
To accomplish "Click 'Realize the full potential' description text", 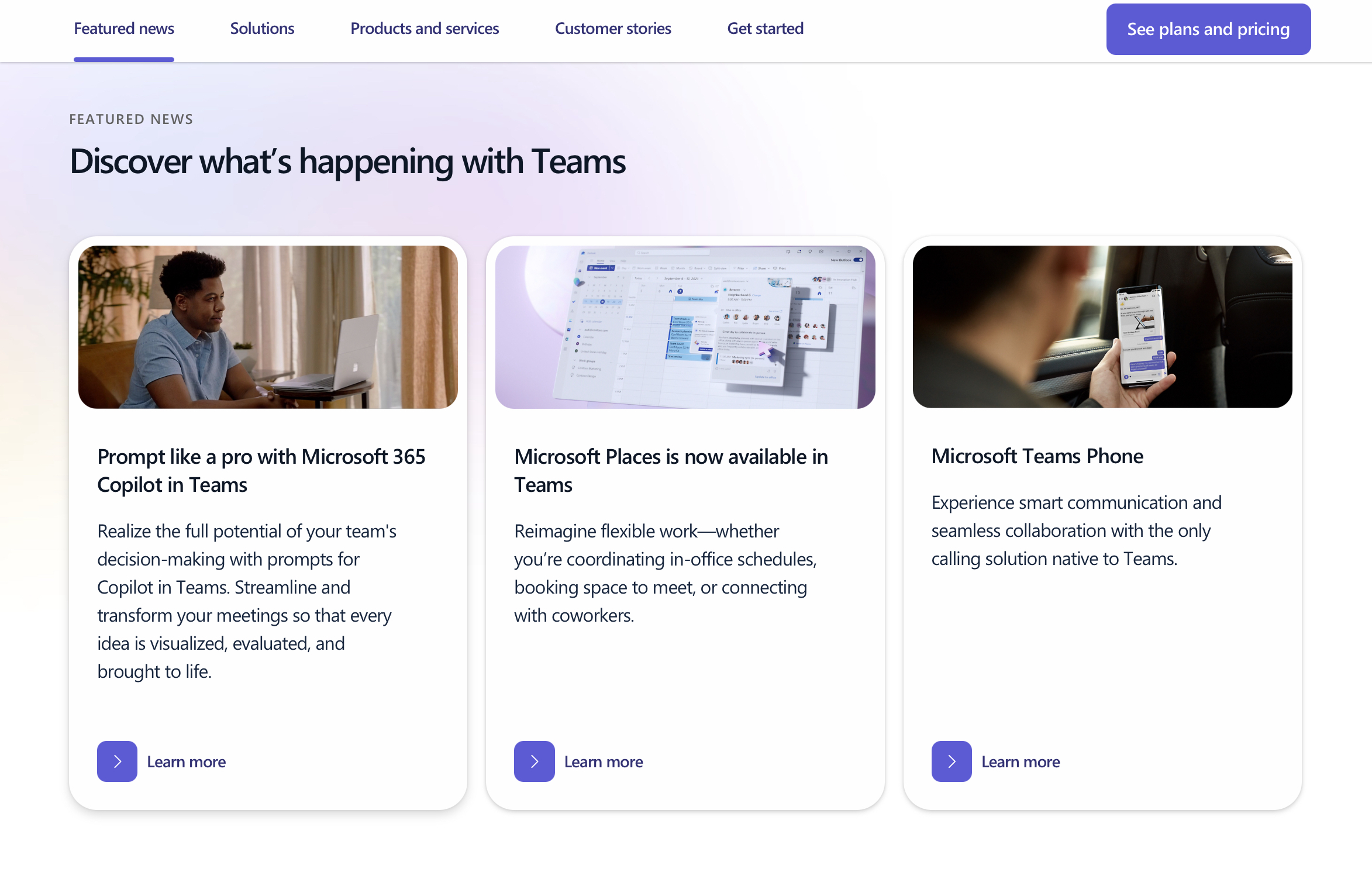I will 247,601.
